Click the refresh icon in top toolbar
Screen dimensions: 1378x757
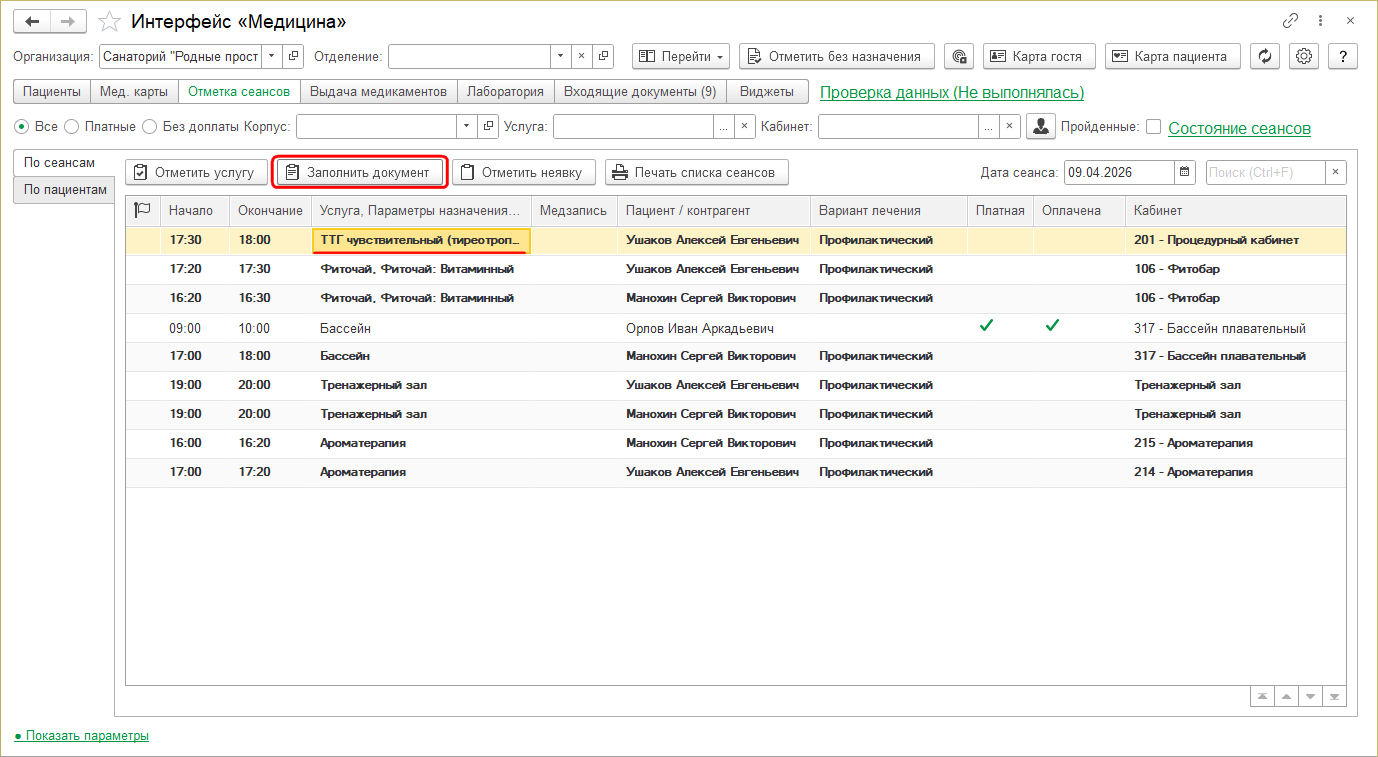(1266, 56)
